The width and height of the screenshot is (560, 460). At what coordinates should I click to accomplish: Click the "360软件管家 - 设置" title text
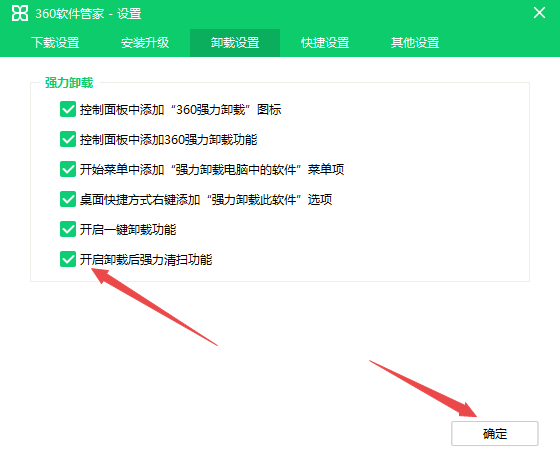click(88, 14)
